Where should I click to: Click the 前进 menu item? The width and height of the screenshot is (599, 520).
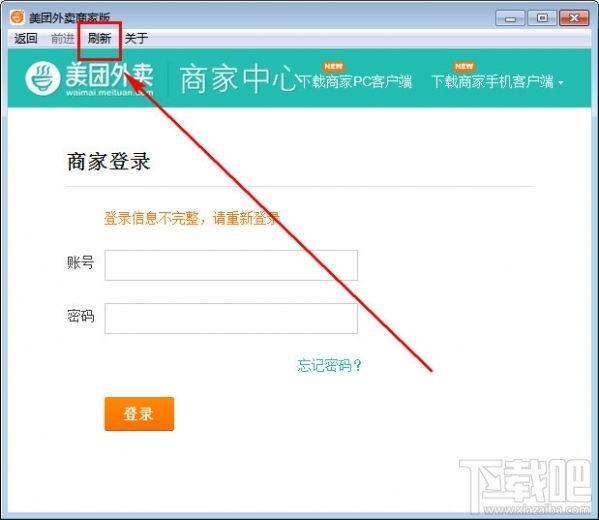(x=63, y=38)
